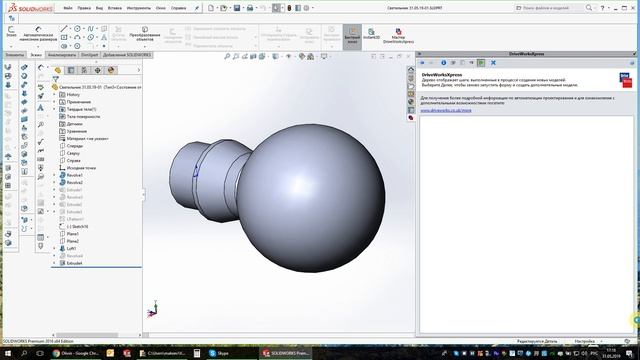The width and height of the screenshot is (640, 360).
Task: Click the DriveWorksXpress info icon
Action: tap(443, 63)
